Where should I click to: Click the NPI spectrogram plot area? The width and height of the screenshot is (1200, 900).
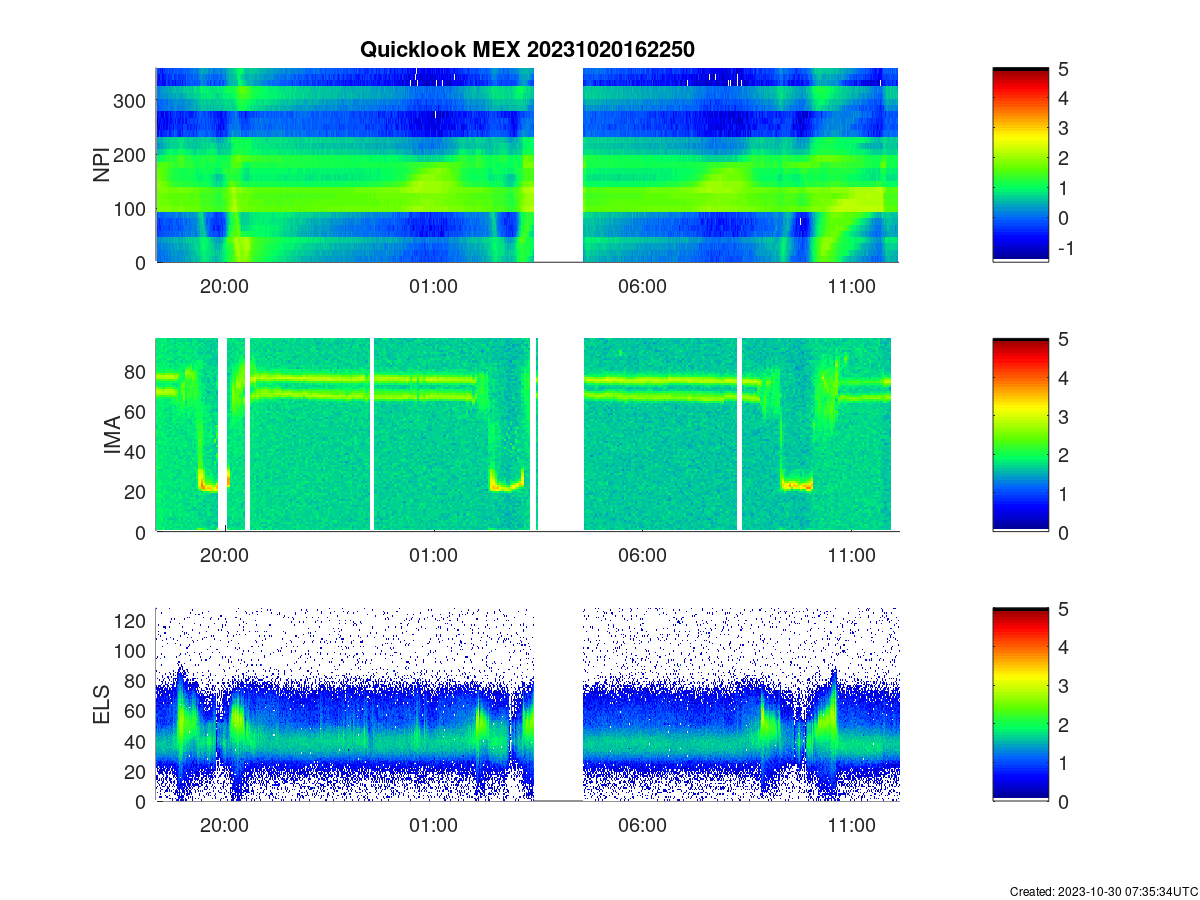[527, 165]
